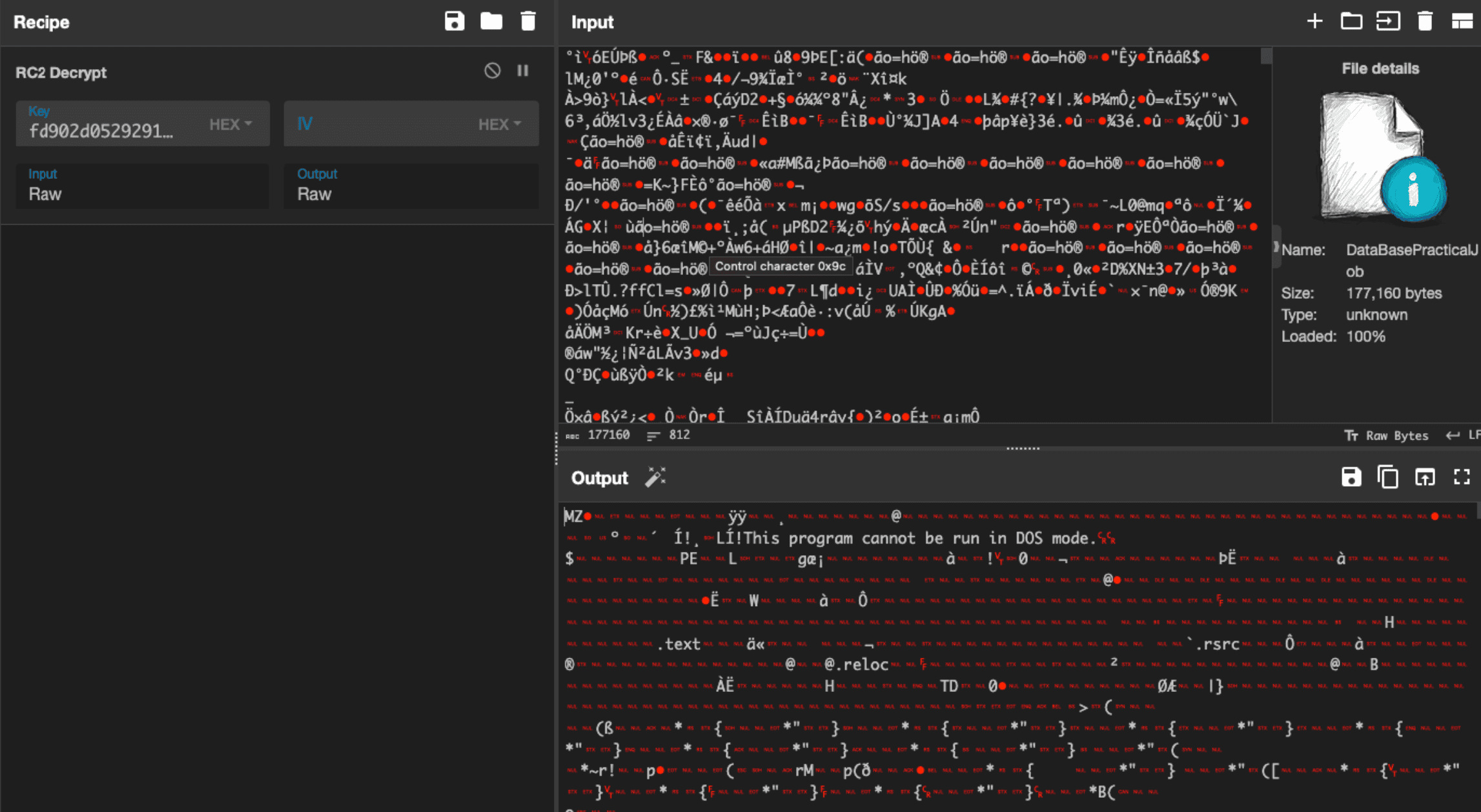Open IV format HEX dropdown
1481x812 pixels.
click(499, 124)
